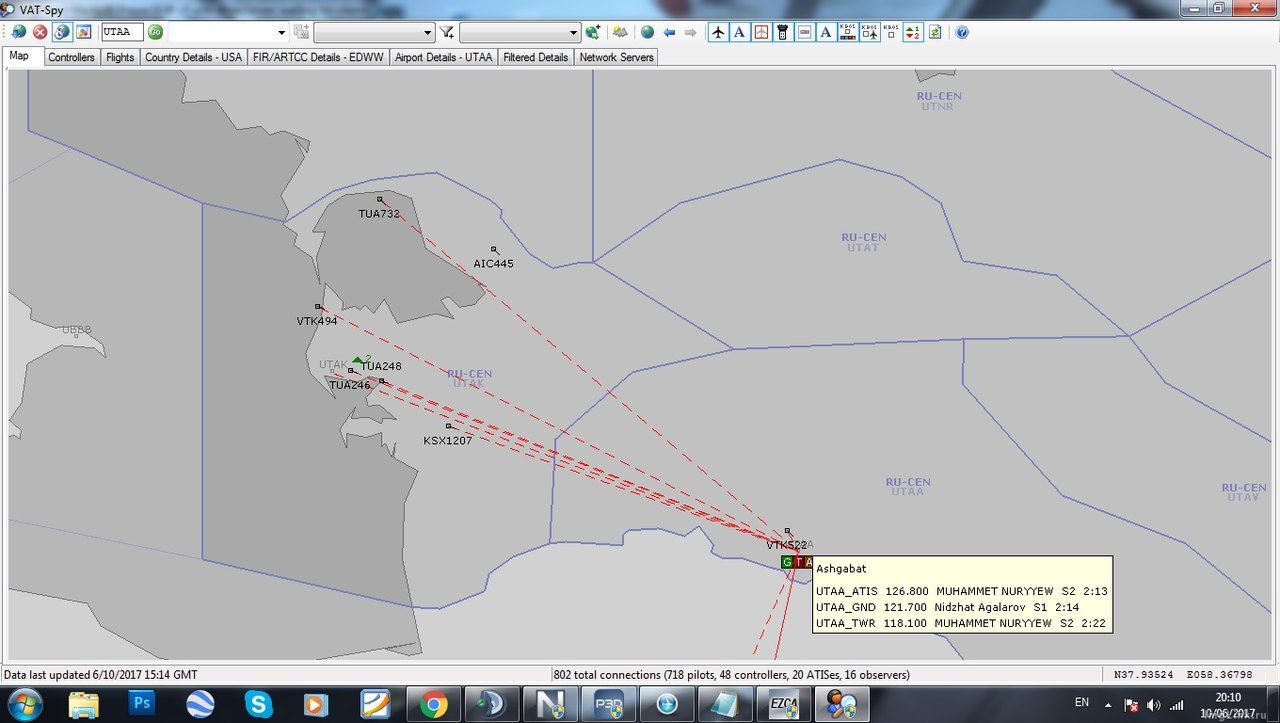The height and width of the screenshot is (723, 1280).
Task: Click the globe with plus icon
Action: coord(593,32)
